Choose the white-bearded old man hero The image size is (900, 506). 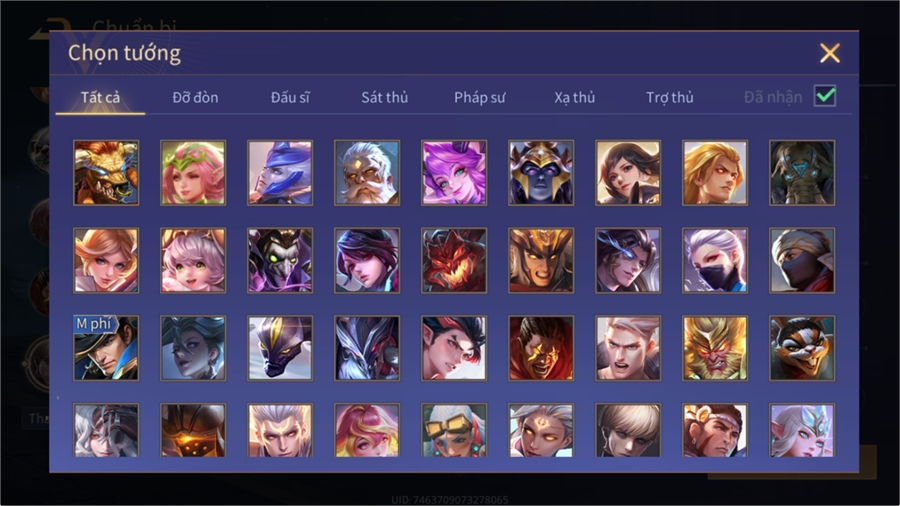click(367, 173)
